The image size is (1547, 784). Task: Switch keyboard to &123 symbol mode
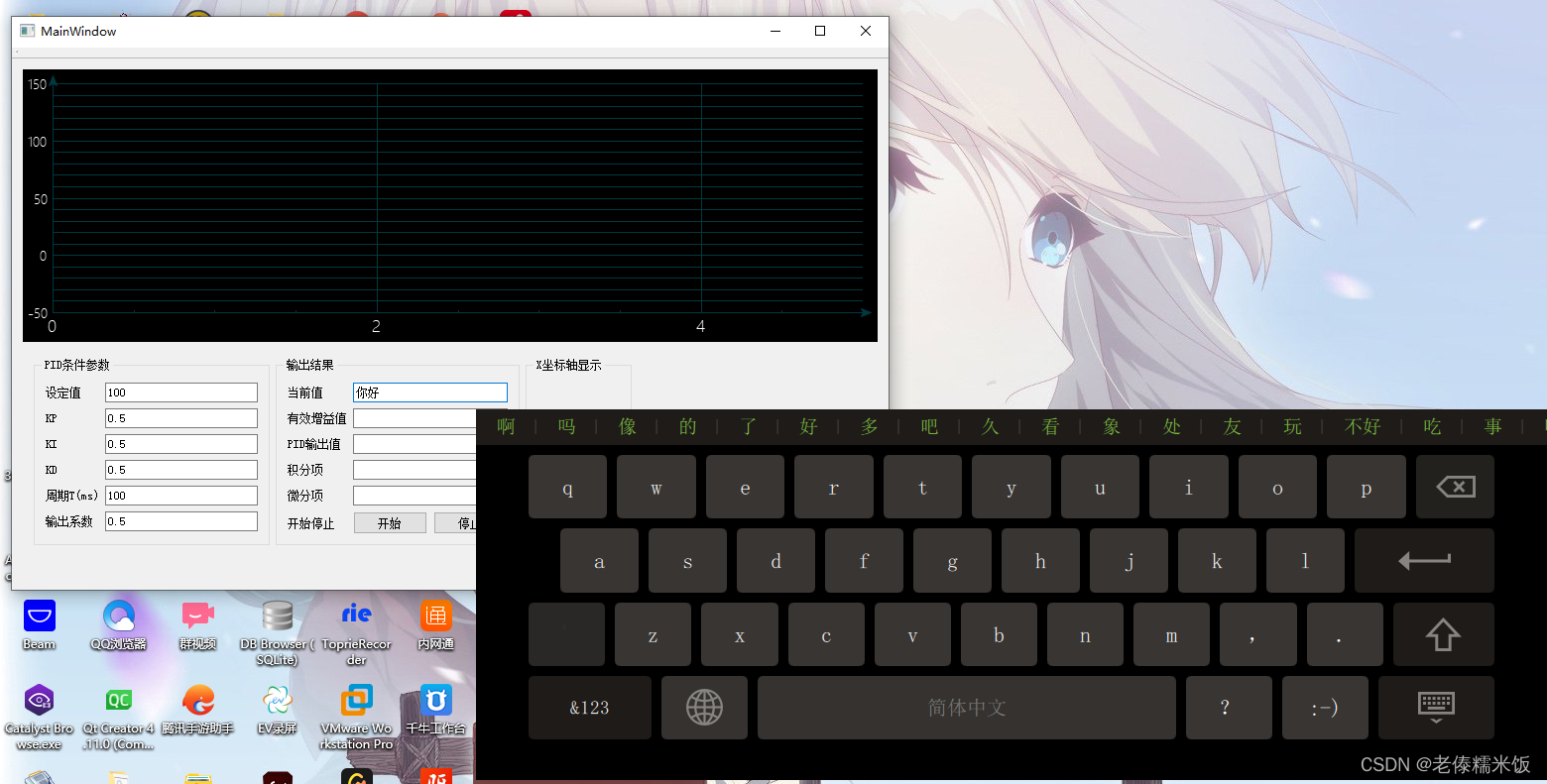coord(589,708)
